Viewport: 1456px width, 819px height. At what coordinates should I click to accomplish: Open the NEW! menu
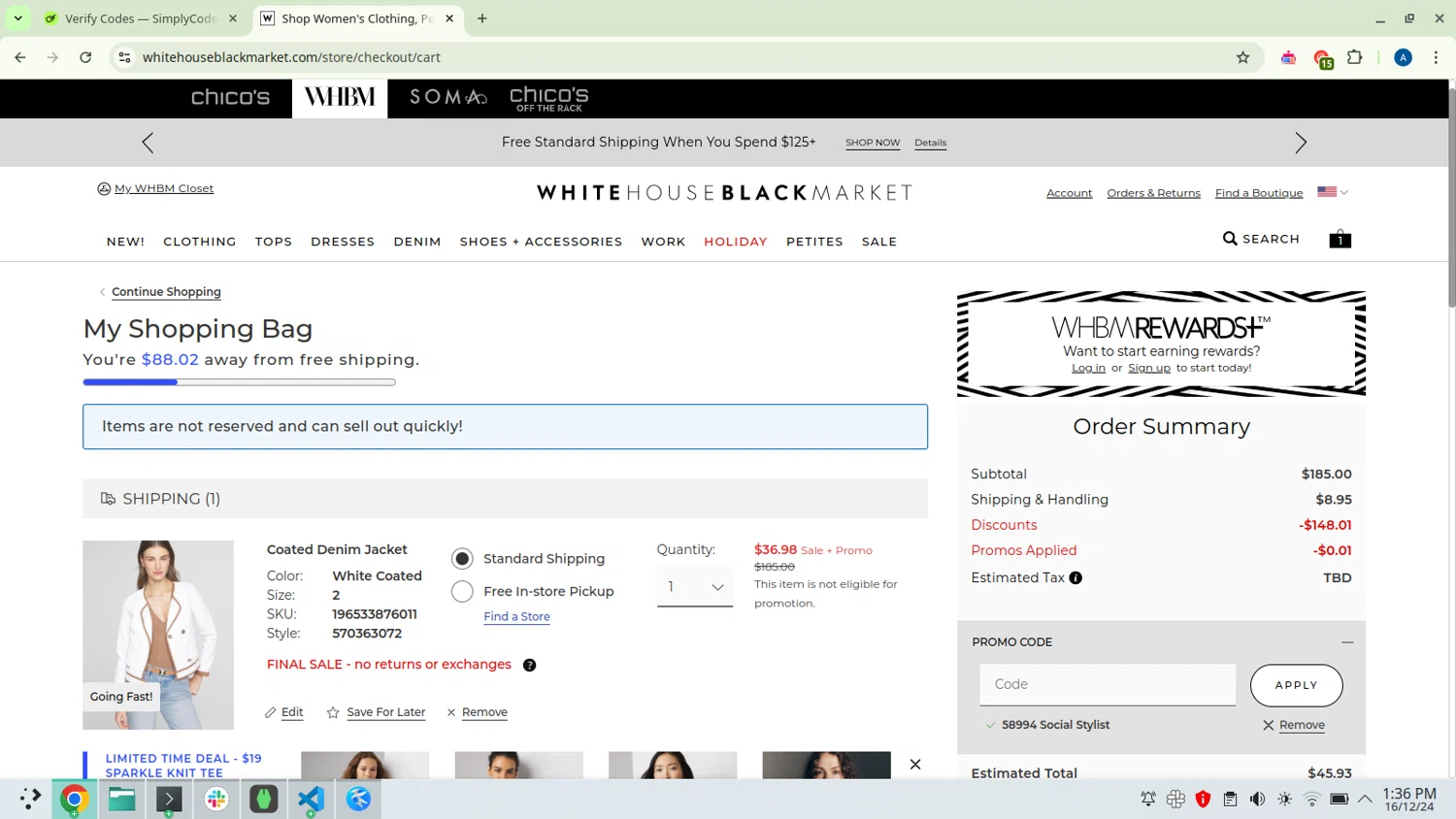pos(125,242)
